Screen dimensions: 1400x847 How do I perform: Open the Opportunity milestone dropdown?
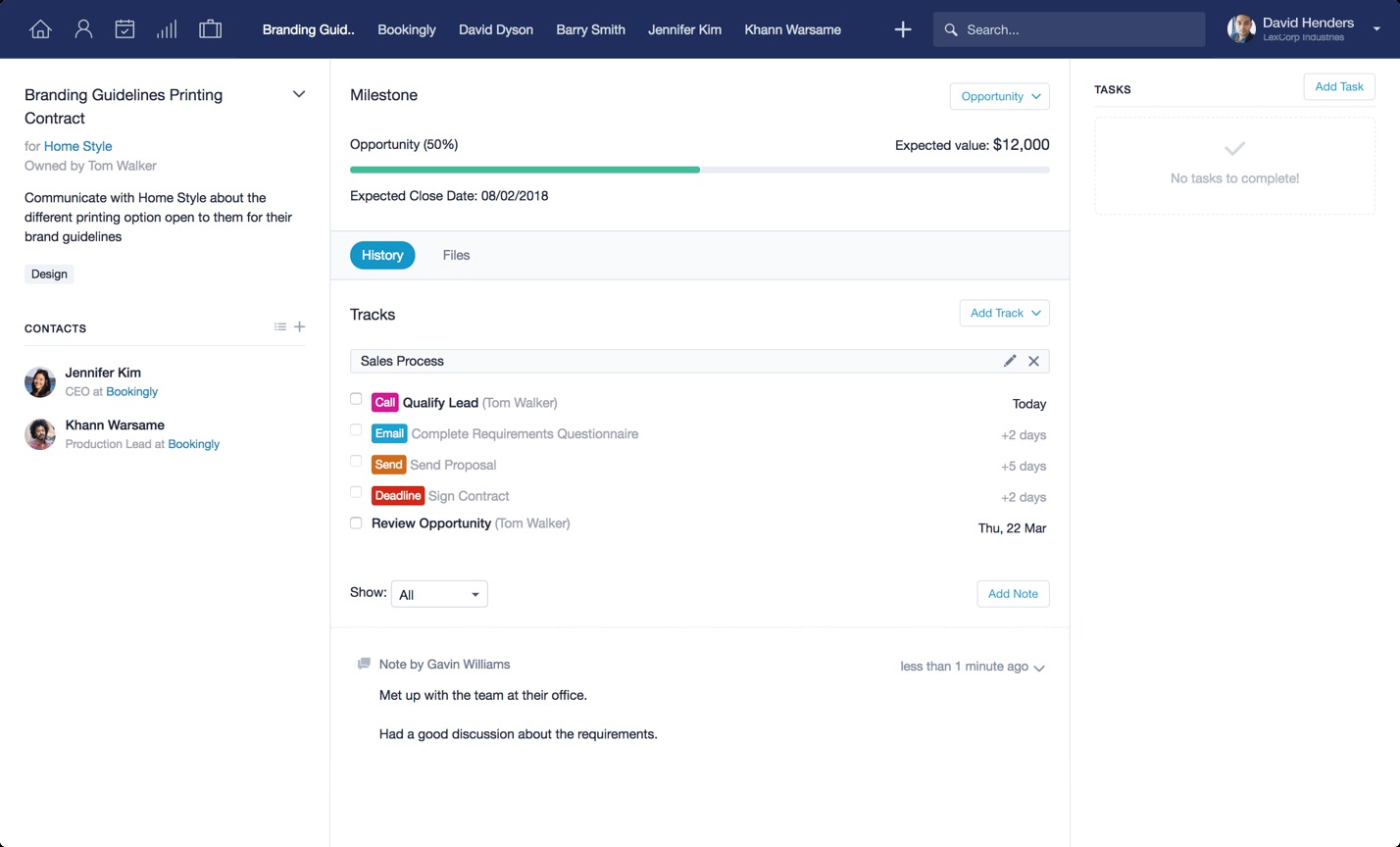pyautogui.click(x=999, y=96)
